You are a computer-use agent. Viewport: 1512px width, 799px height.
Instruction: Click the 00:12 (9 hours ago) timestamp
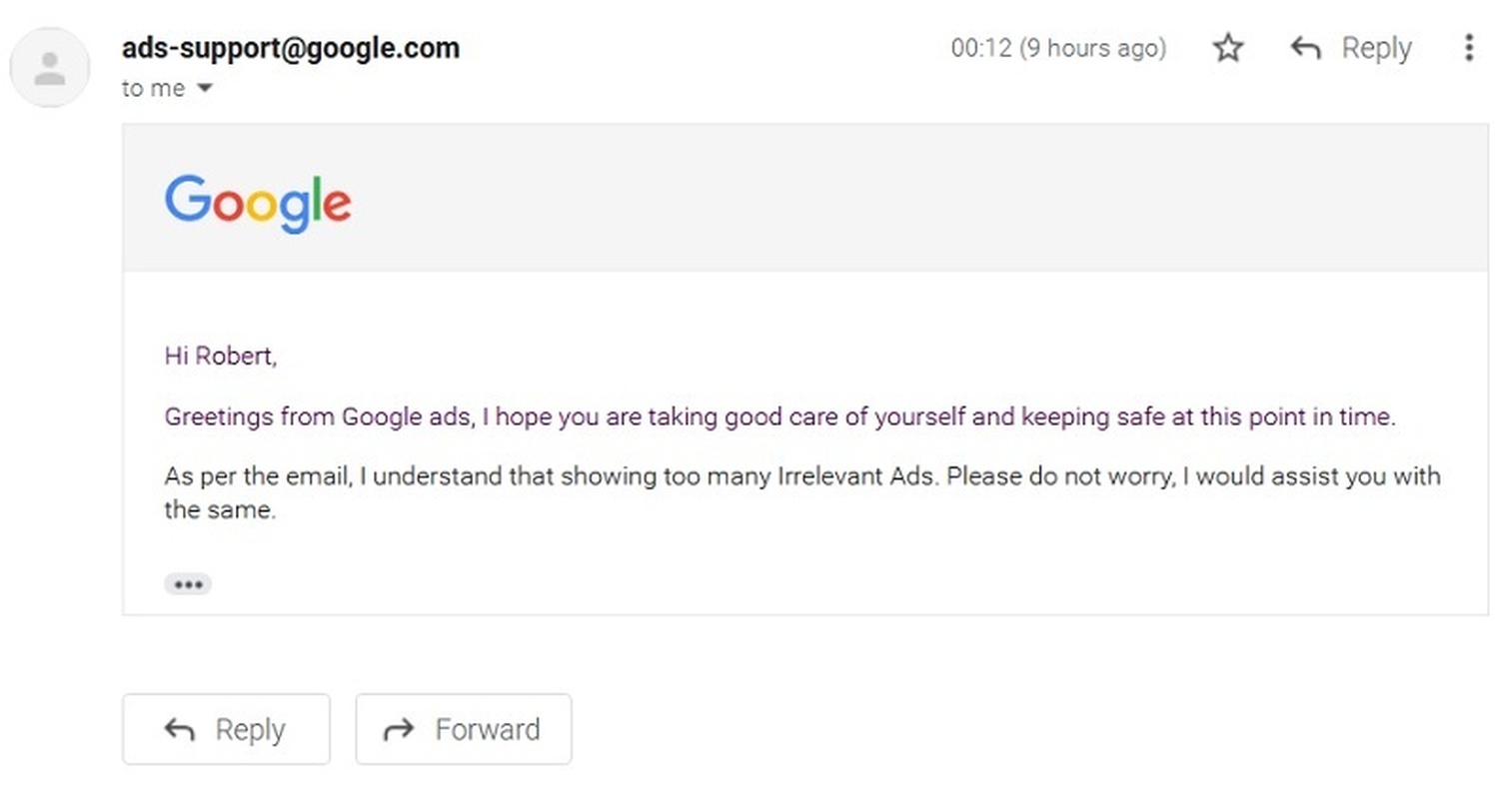pyautogui.click(x=1058, y=48)
